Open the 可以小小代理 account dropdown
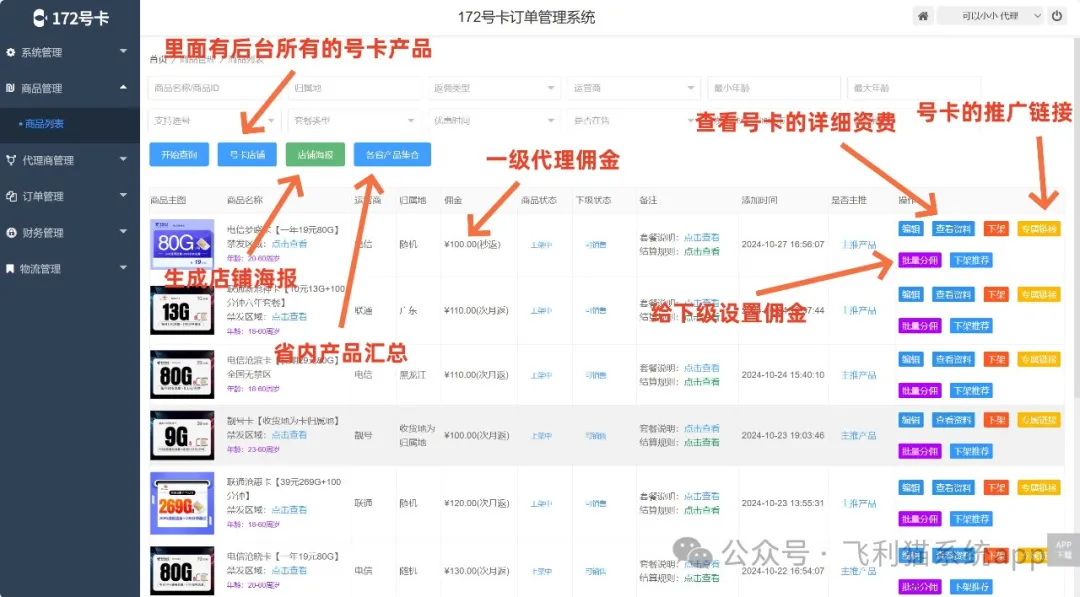This screenshot has width=1080, height=597. tap(992, 16)
